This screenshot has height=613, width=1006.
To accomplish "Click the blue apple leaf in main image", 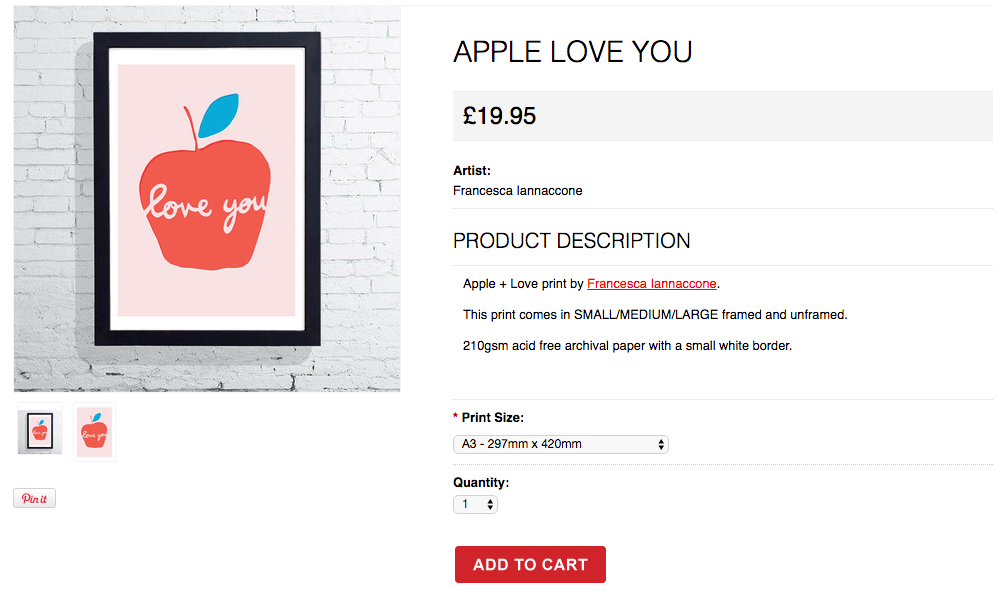I will pos(217,115).
